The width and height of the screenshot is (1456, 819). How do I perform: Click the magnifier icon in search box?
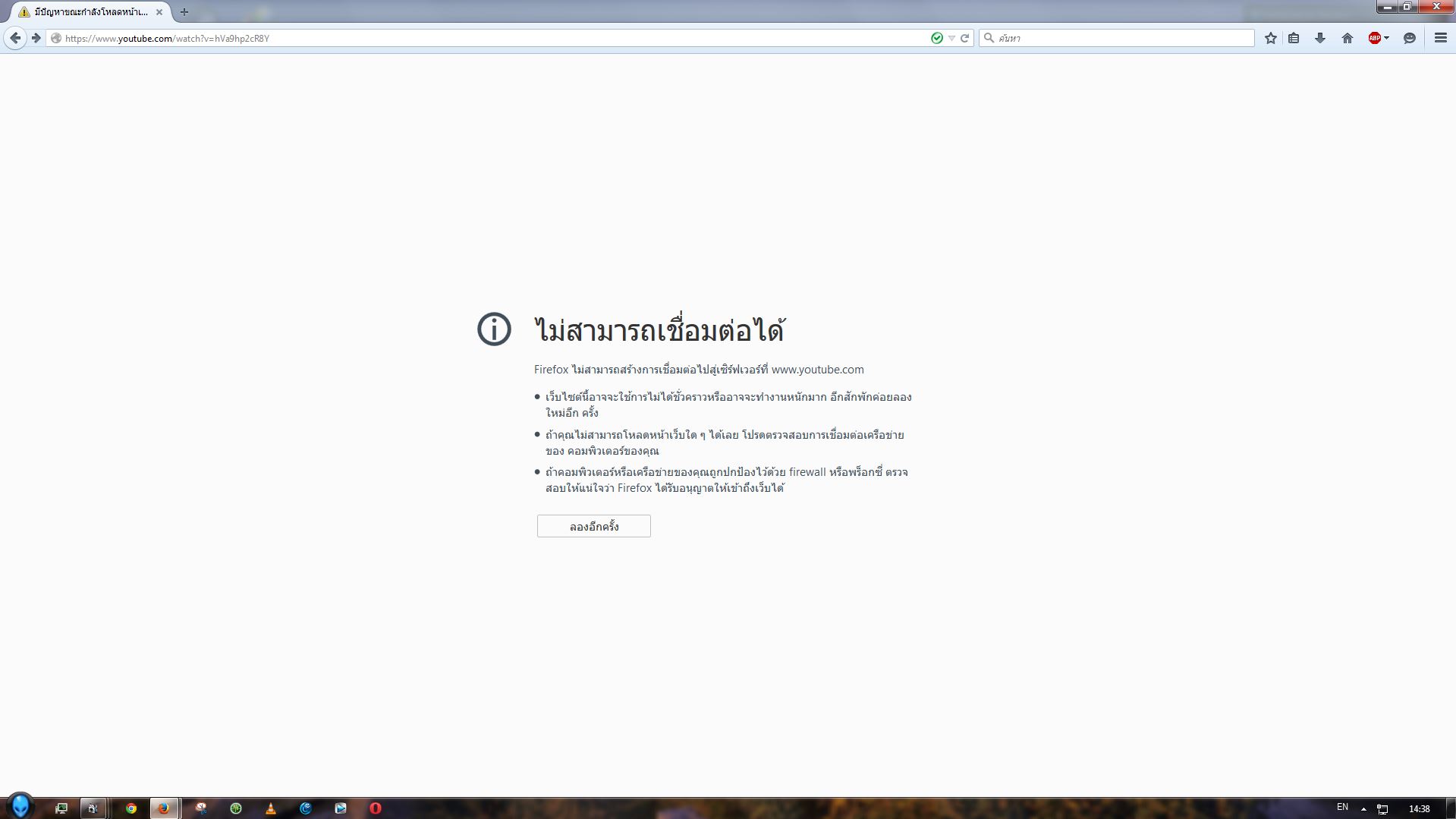point(989,38)
